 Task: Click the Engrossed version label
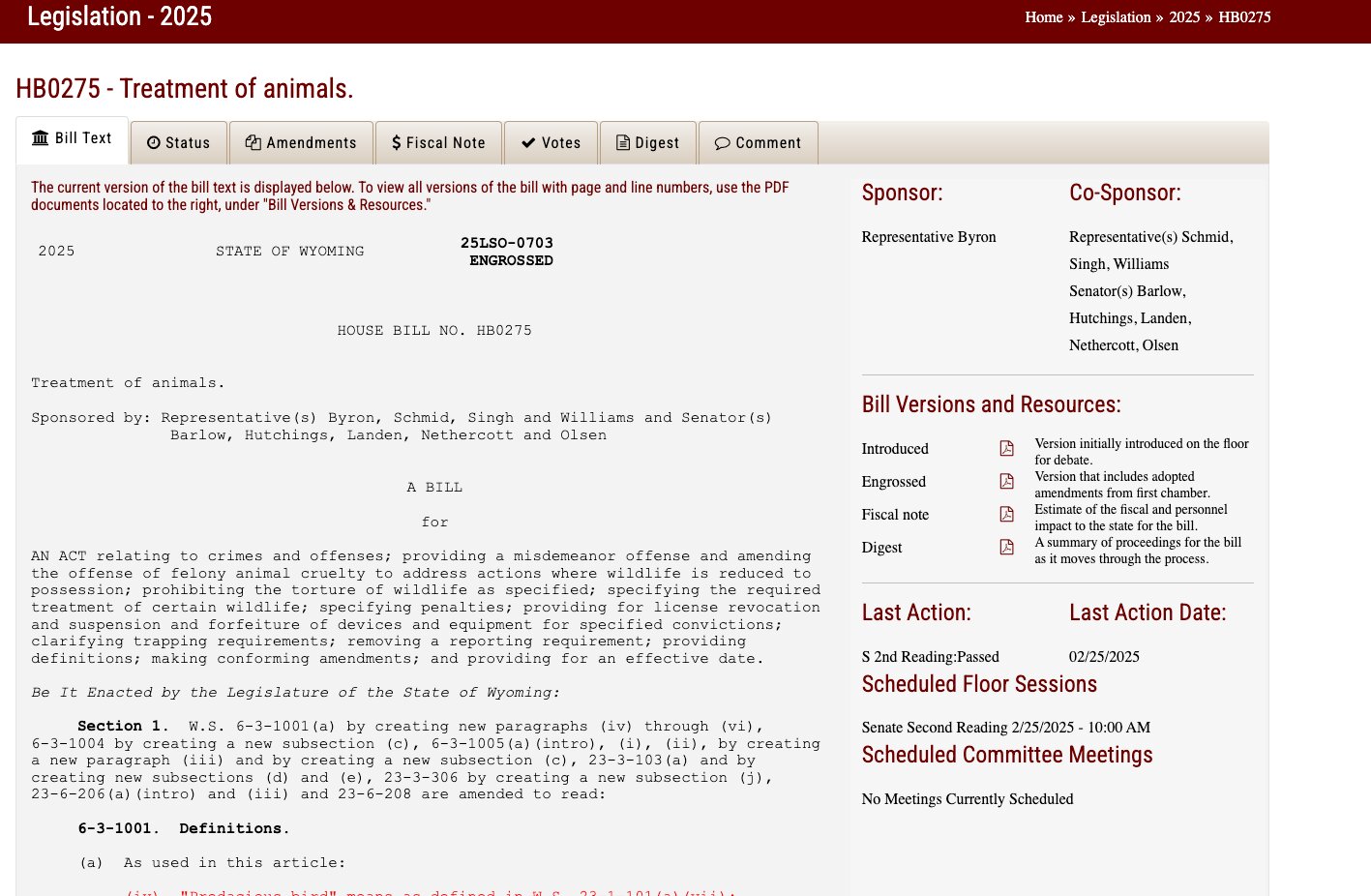894,482
